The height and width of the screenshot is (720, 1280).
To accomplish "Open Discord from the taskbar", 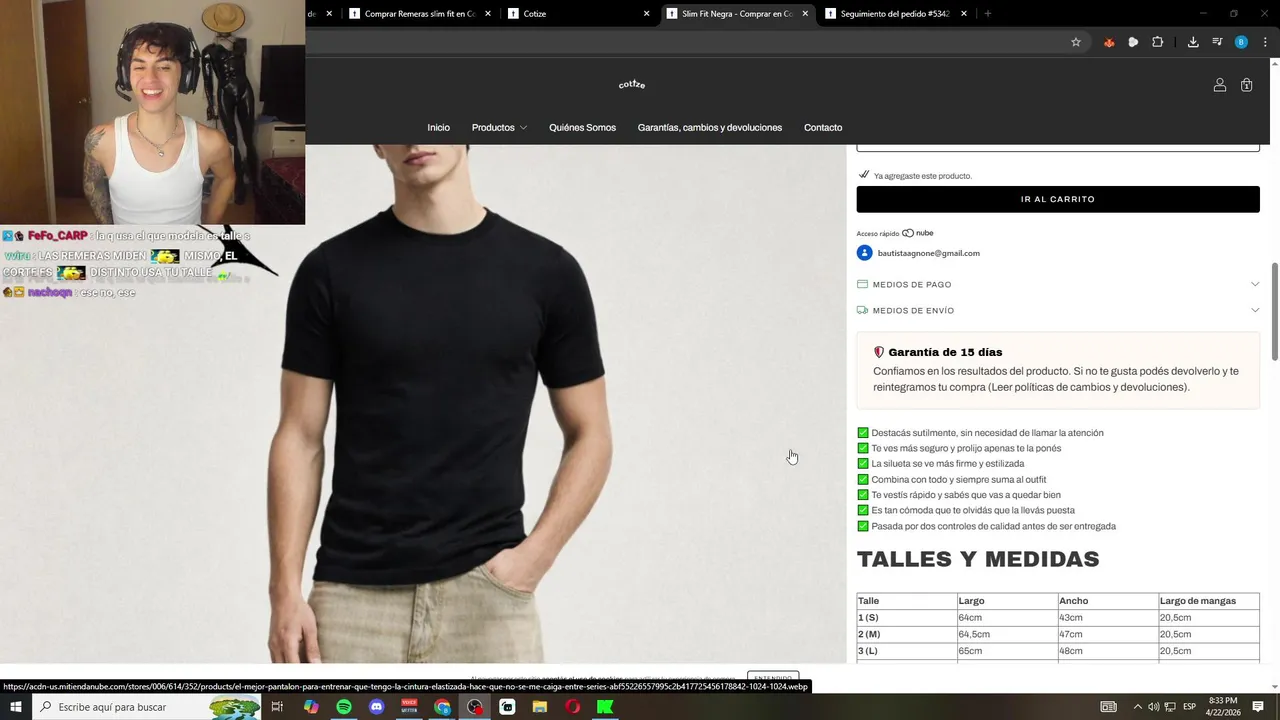I will (x=376, y=707).
